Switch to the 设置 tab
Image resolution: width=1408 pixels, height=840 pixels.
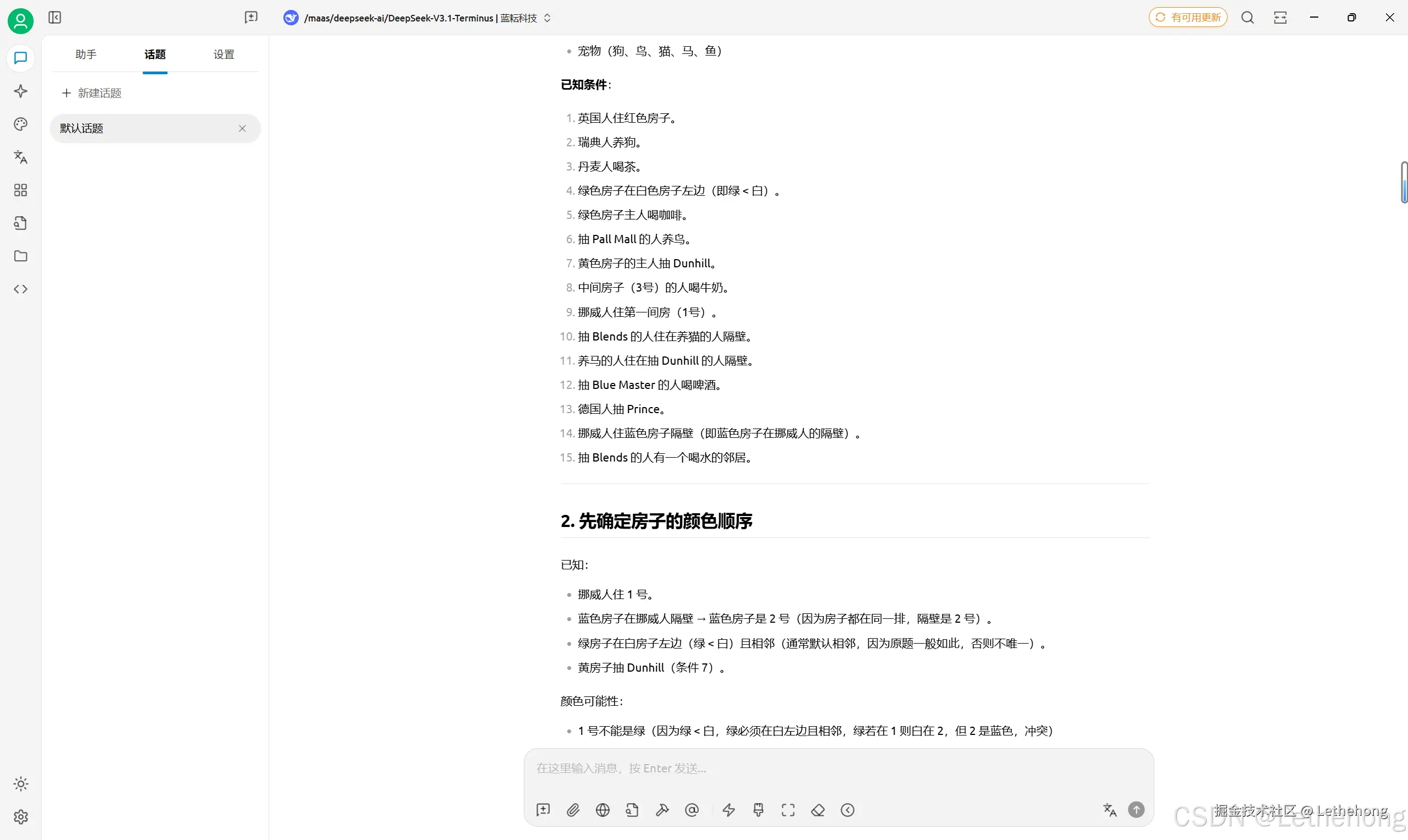(223, 54)
